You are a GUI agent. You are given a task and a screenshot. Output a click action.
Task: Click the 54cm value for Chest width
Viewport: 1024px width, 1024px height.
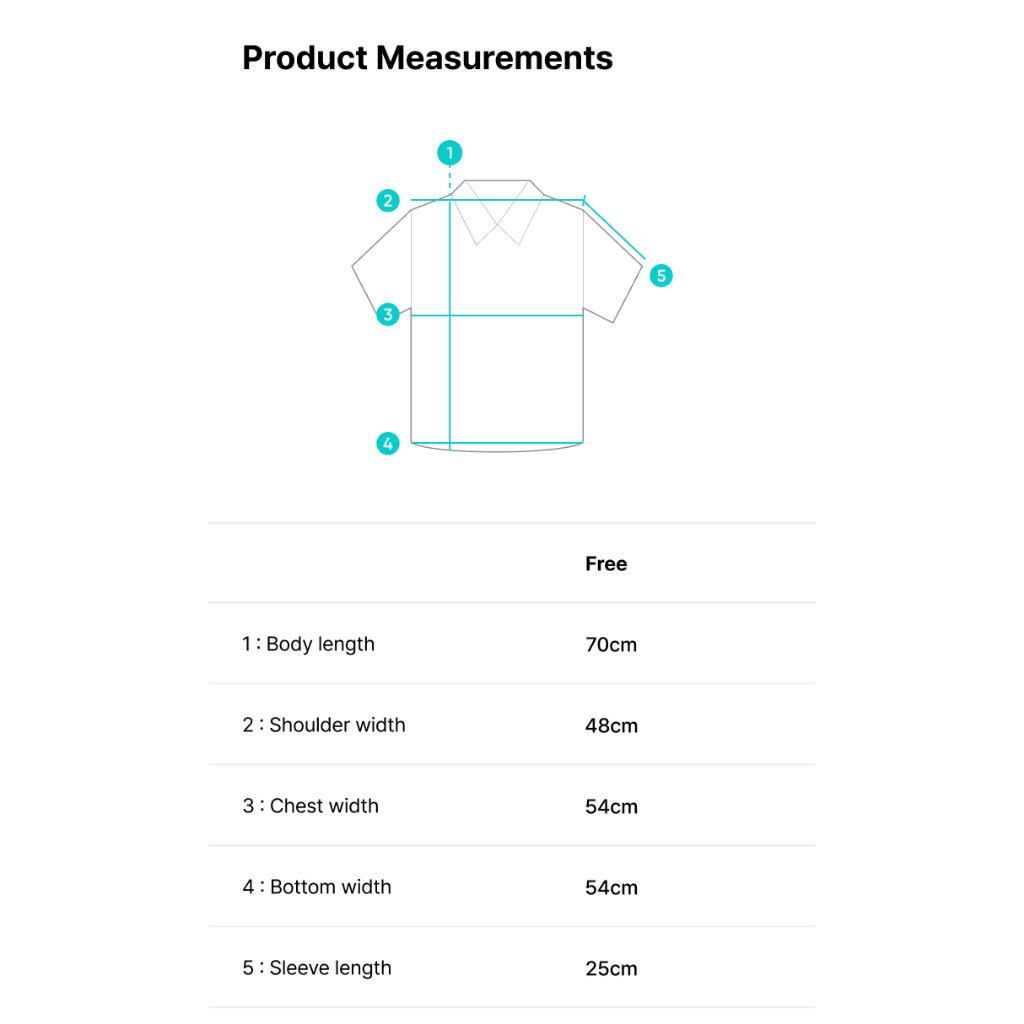[610, 807]
